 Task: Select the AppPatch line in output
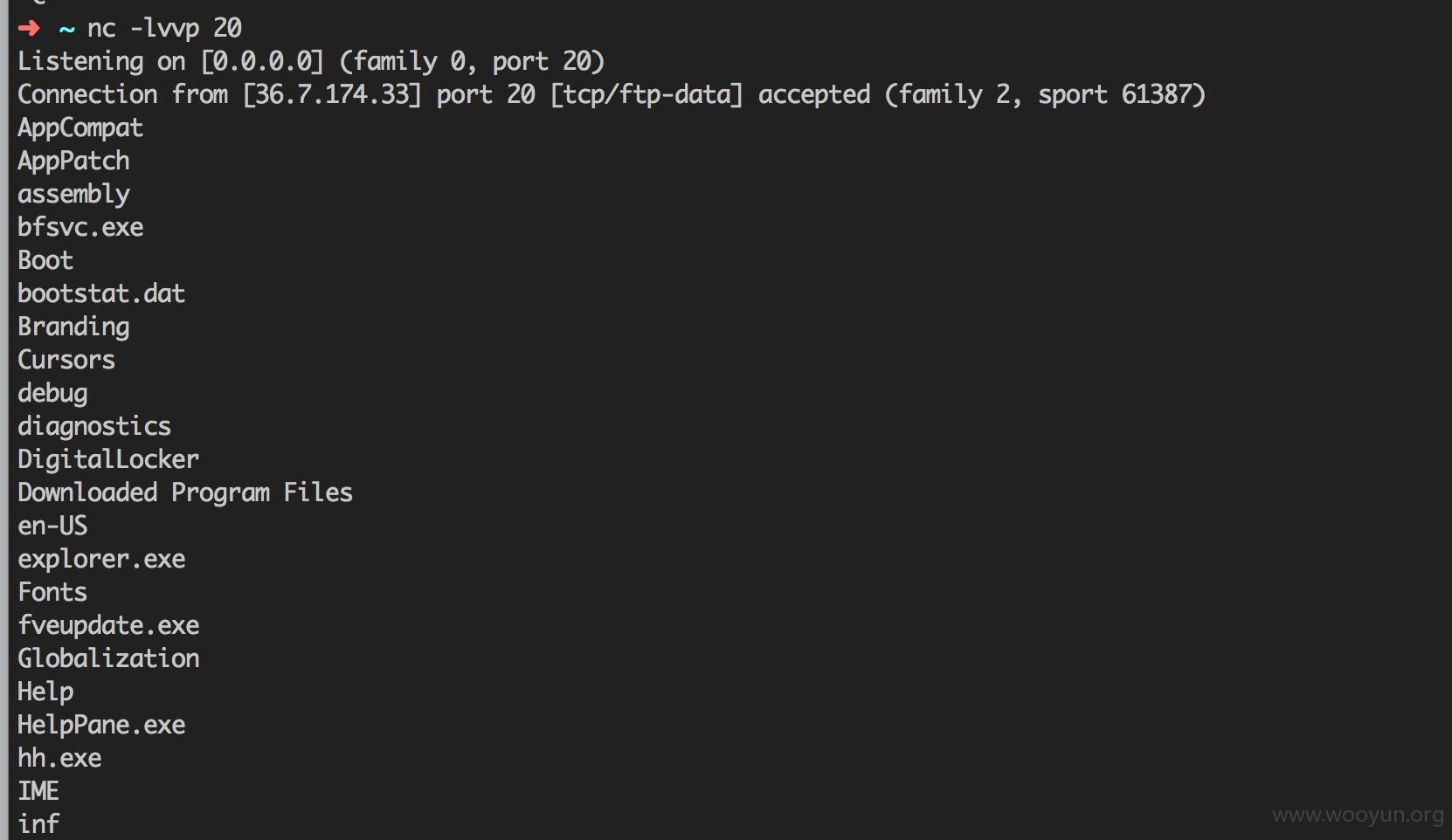click(73, 161)
